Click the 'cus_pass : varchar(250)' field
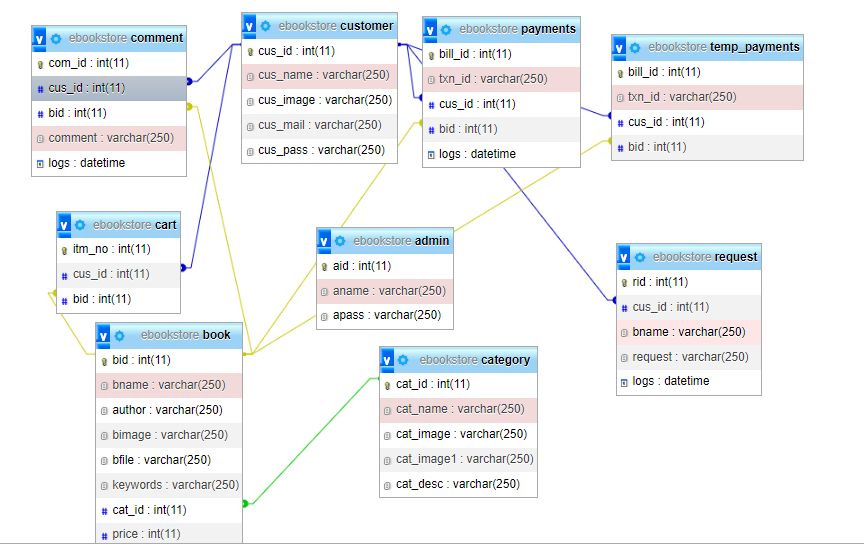Screen dimensions: 864x544 point(320,150)
